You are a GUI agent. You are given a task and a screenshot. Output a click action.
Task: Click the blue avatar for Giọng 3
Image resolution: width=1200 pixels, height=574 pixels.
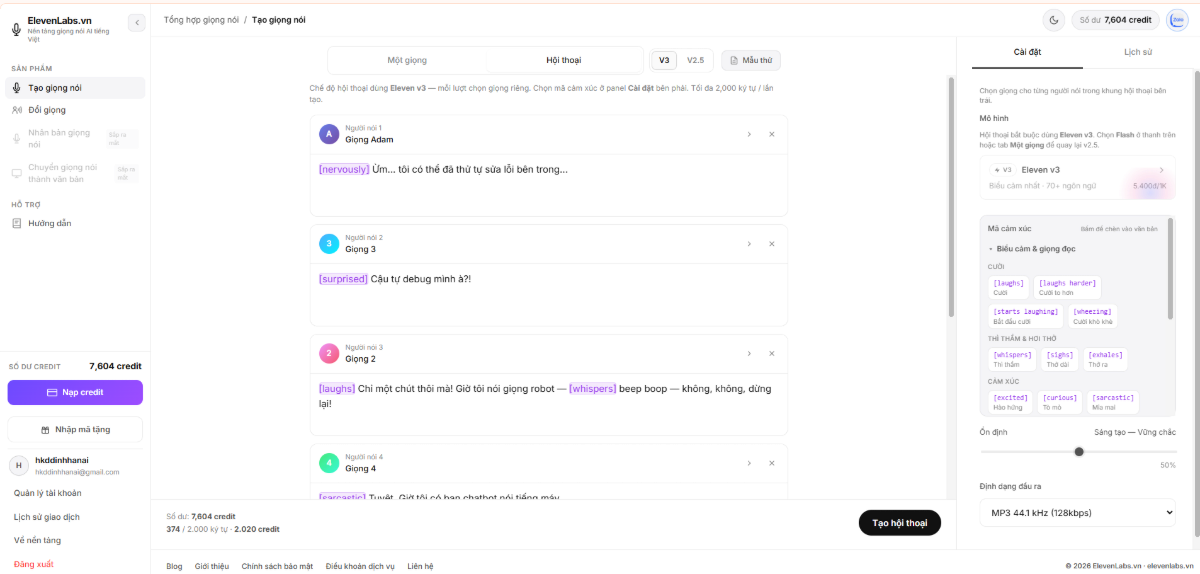(x=329, y=244)
